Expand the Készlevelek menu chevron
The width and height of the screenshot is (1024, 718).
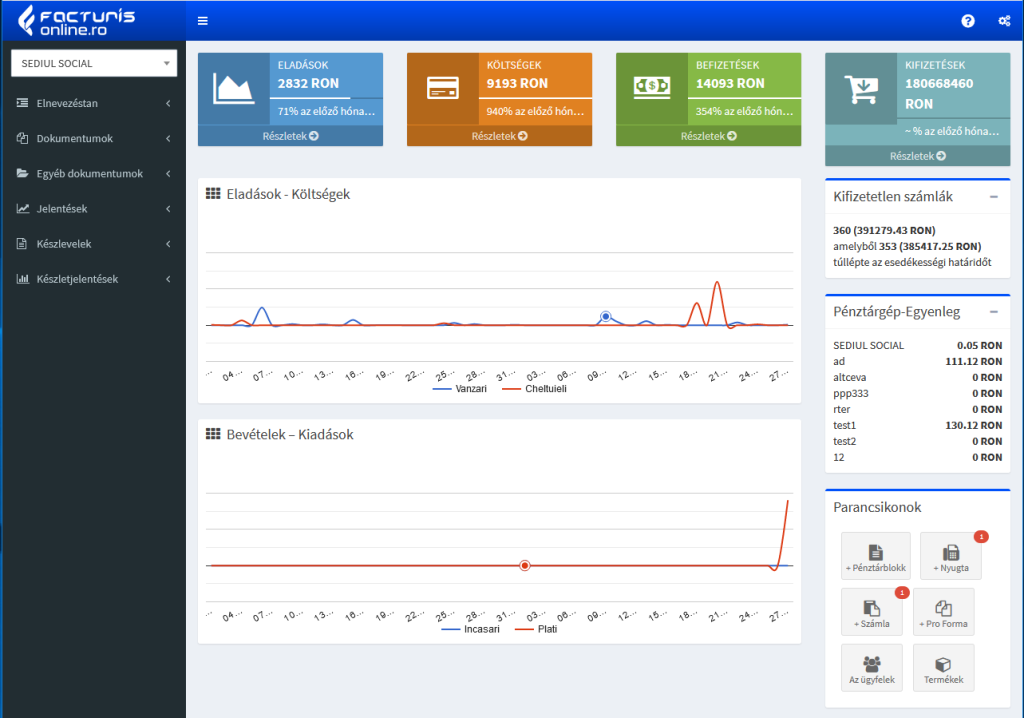[168, 244]
